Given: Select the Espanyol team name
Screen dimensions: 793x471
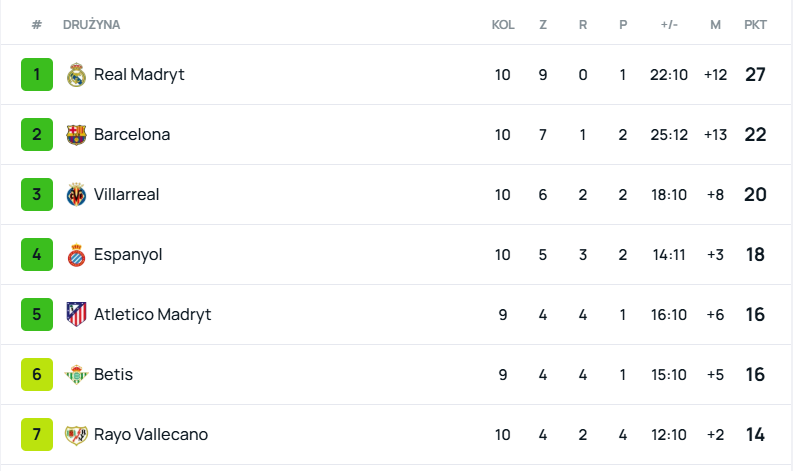Looking at the screenshot, I should 128,255.
